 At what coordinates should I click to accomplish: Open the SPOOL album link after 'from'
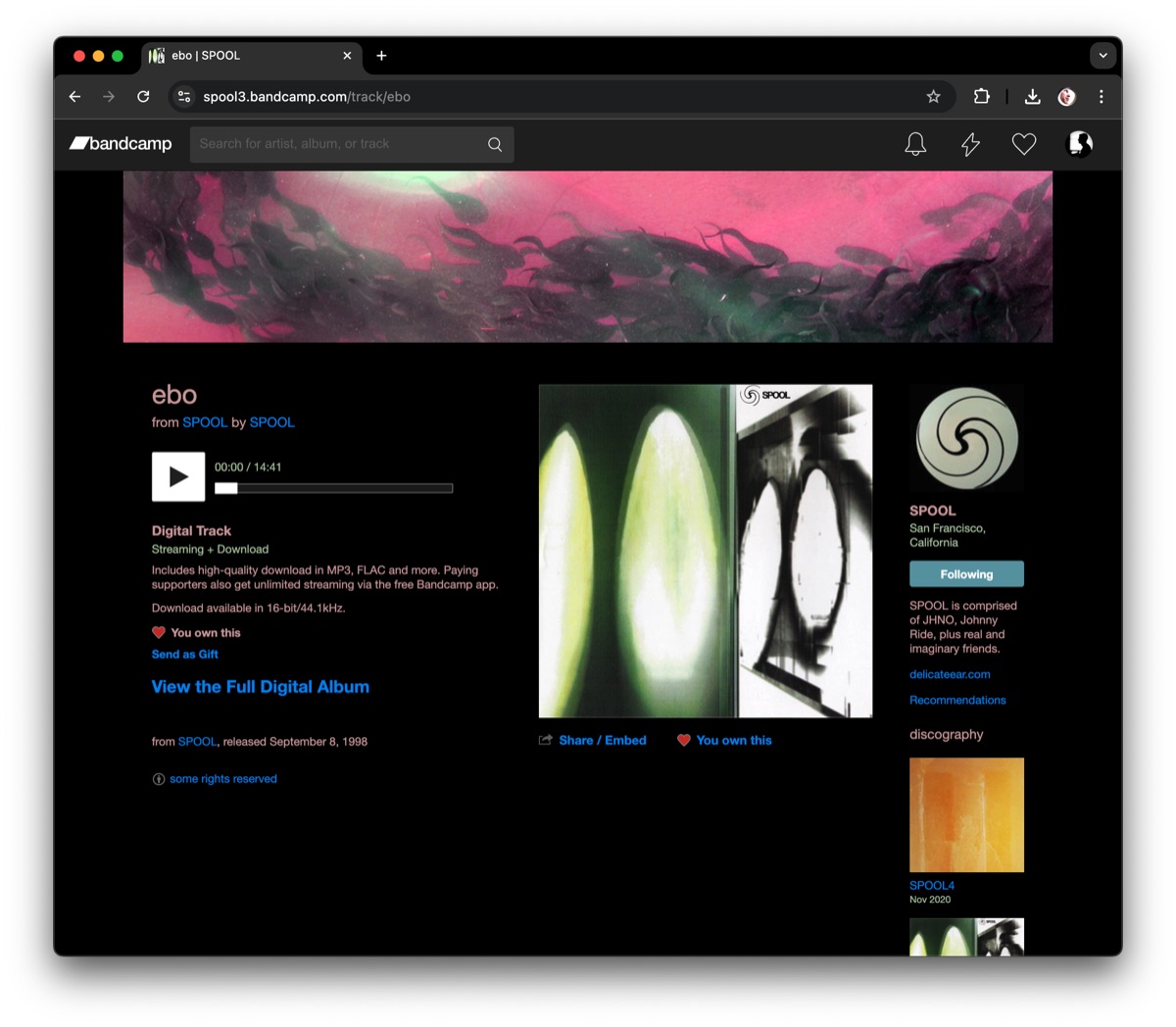point(205,422)
